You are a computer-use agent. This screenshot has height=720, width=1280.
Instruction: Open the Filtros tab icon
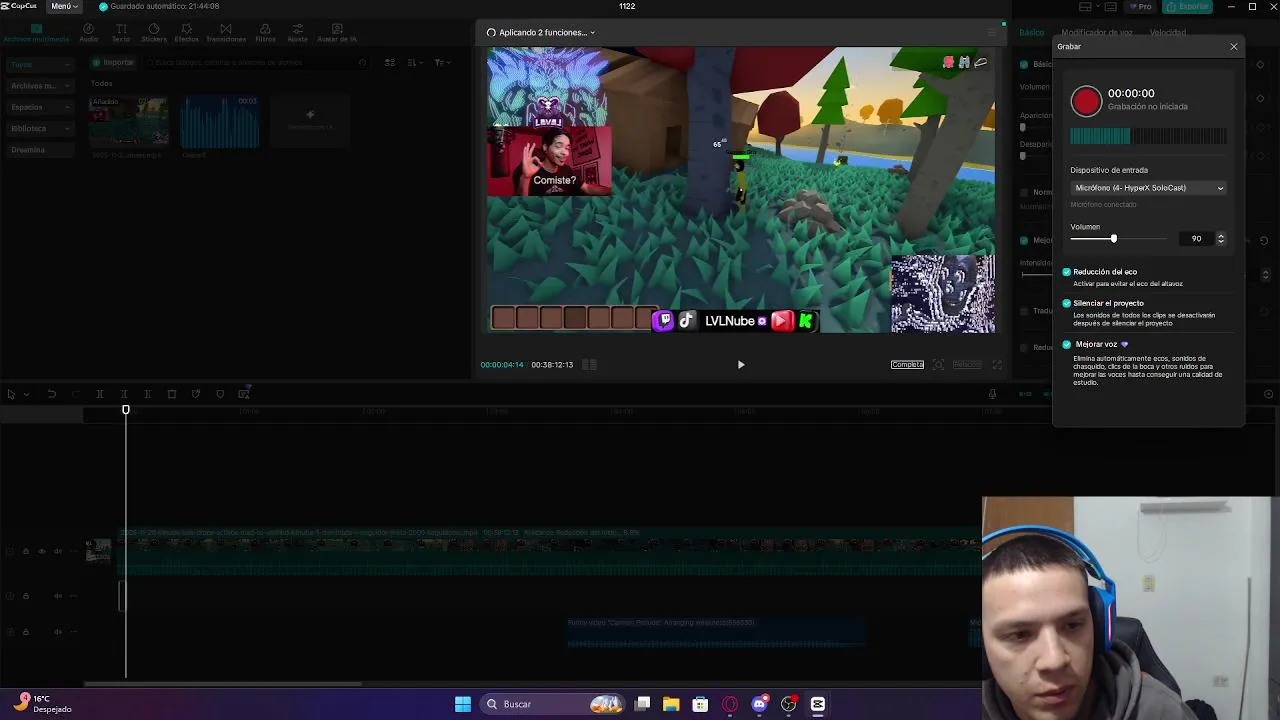point(265,33)
